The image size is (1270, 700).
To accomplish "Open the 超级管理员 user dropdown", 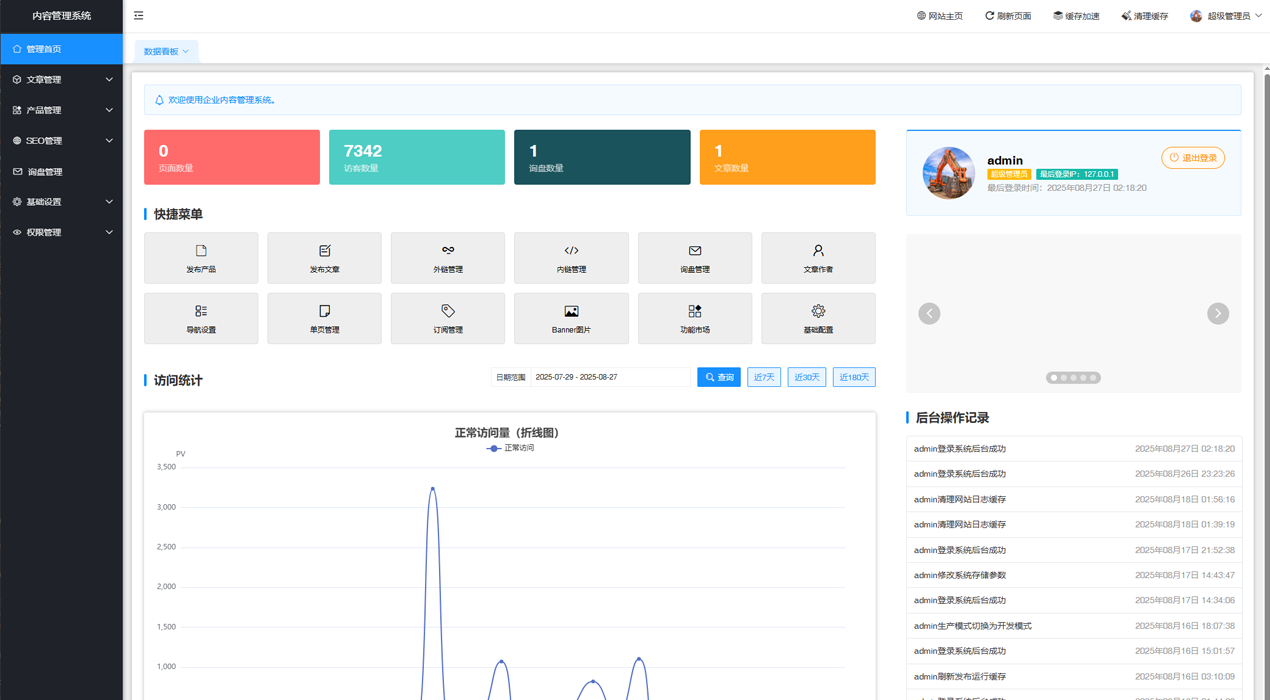I will click(1226, 16).
